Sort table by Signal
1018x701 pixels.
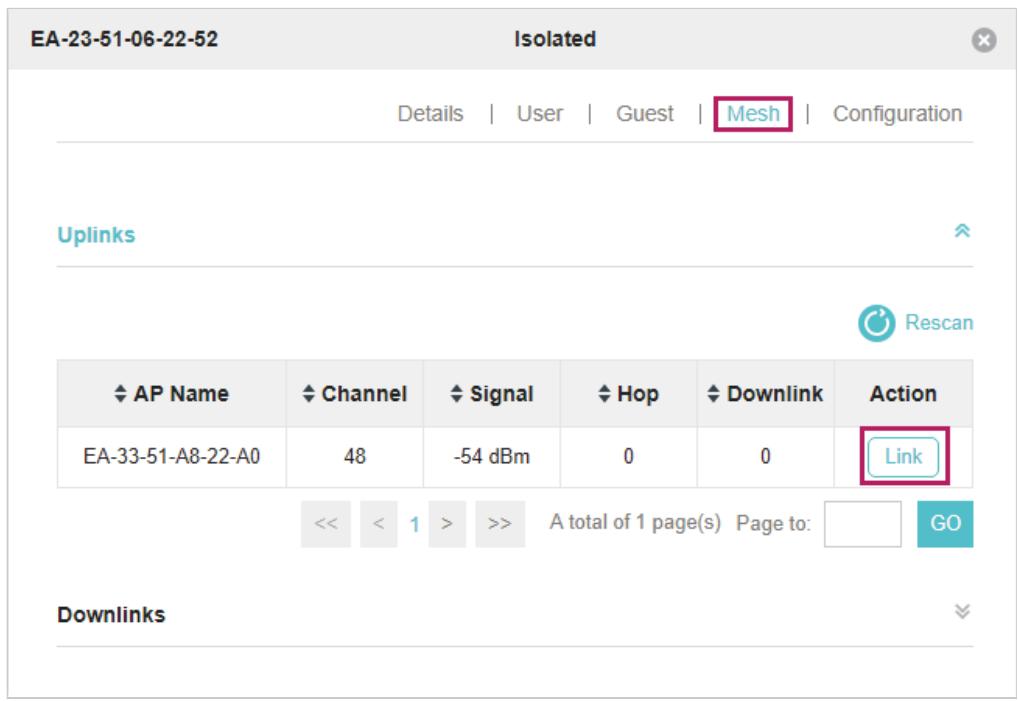(x=491, y=393)
